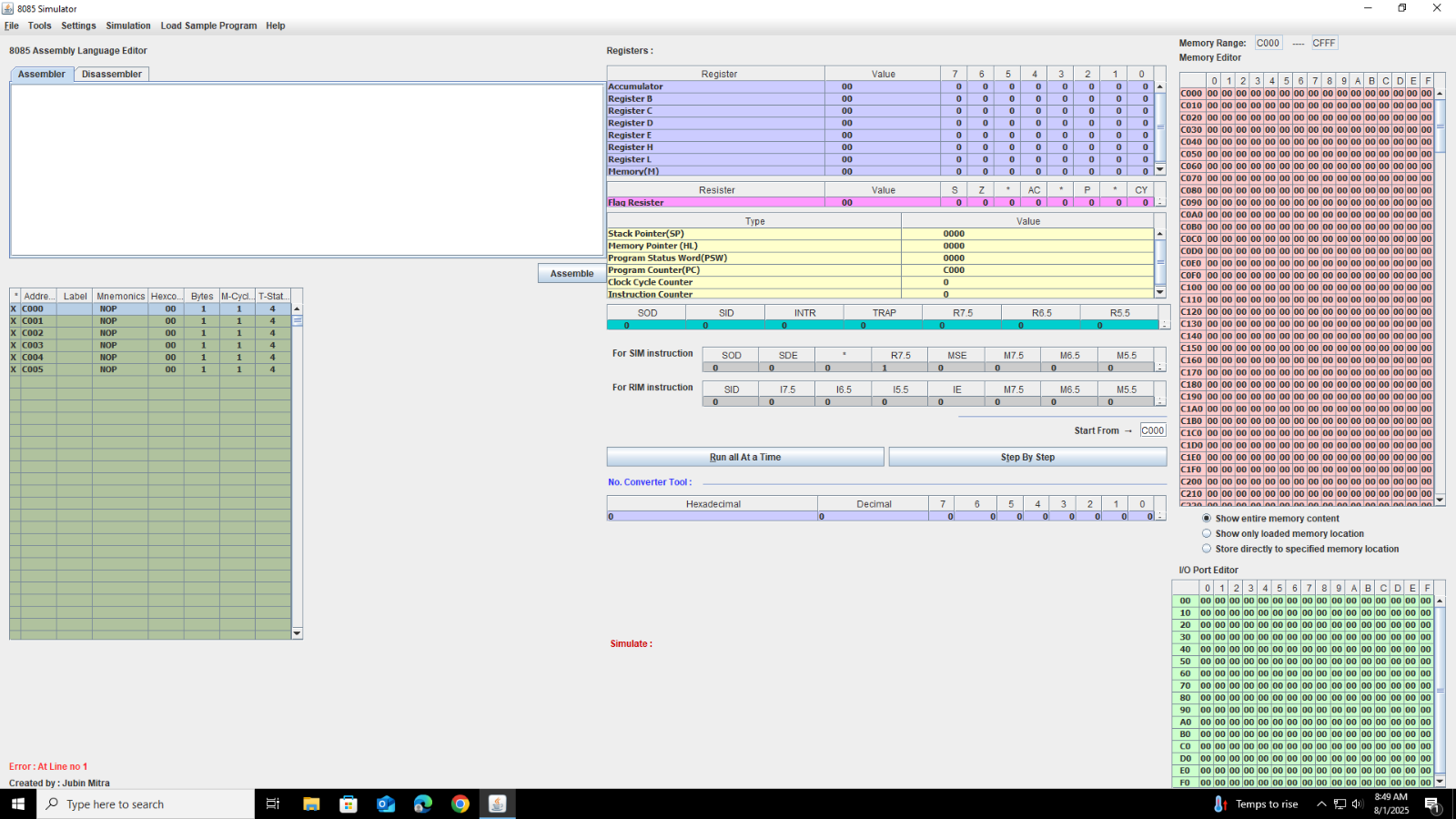Image resolution: width=1456 pixels, height=819 pixels.
Task: Click the Mnemonics column header
Action: [120, 296]
